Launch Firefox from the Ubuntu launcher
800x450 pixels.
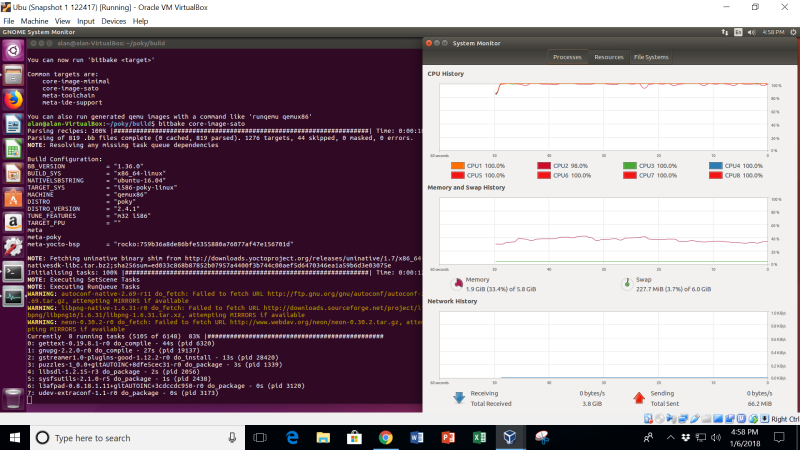13,99
